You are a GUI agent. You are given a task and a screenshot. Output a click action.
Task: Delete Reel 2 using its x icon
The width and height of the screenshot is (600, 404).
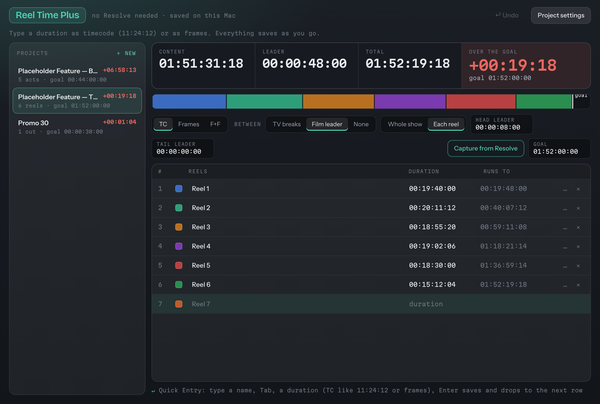tap(578, 208)
